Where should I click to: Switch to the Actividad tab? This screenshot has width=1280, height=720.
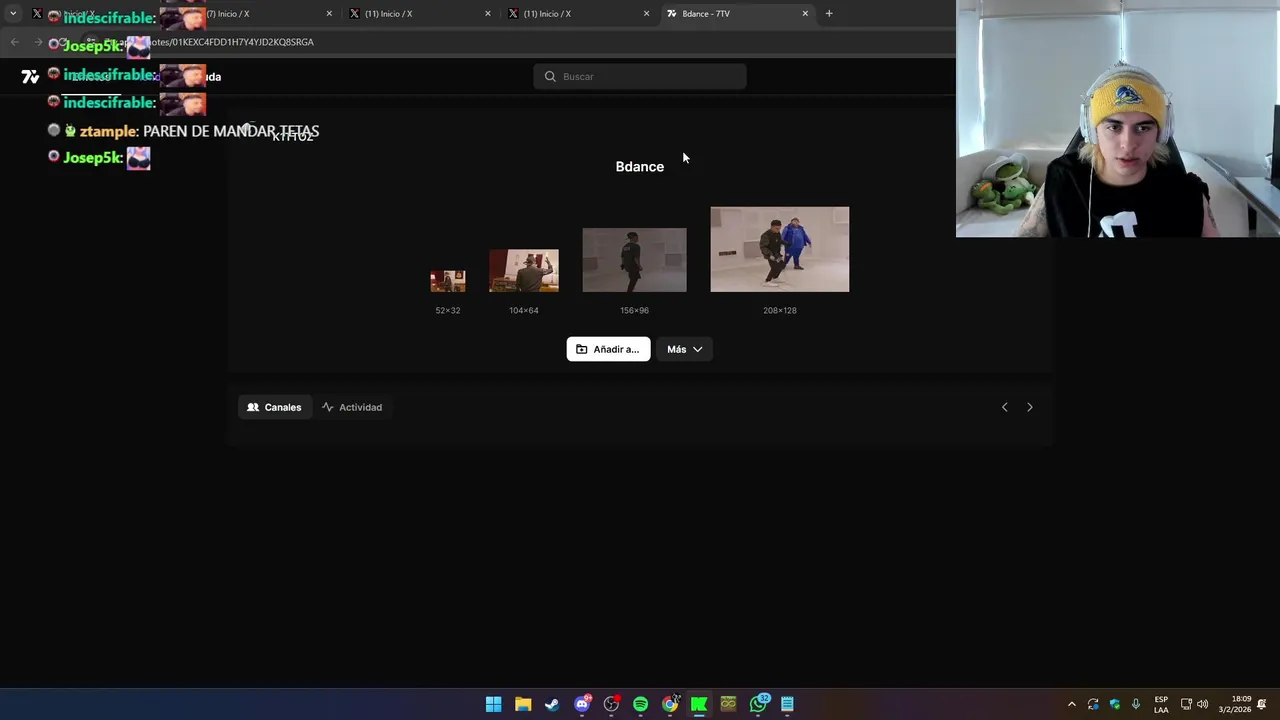(352, 407)
